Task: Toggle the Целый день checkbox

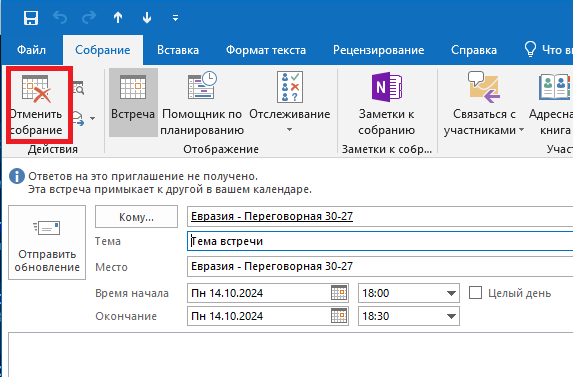Action: 475,293
